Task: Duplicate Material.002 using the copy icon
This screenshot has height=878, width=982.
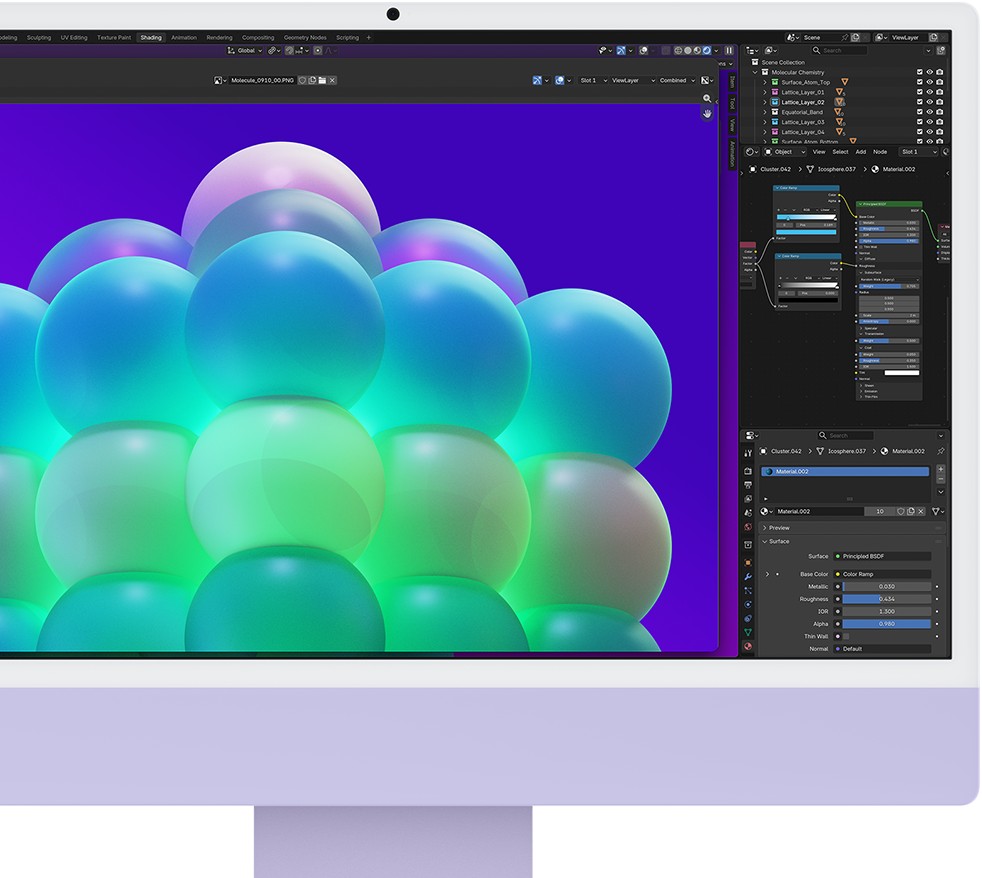Action: click(911, 512)
